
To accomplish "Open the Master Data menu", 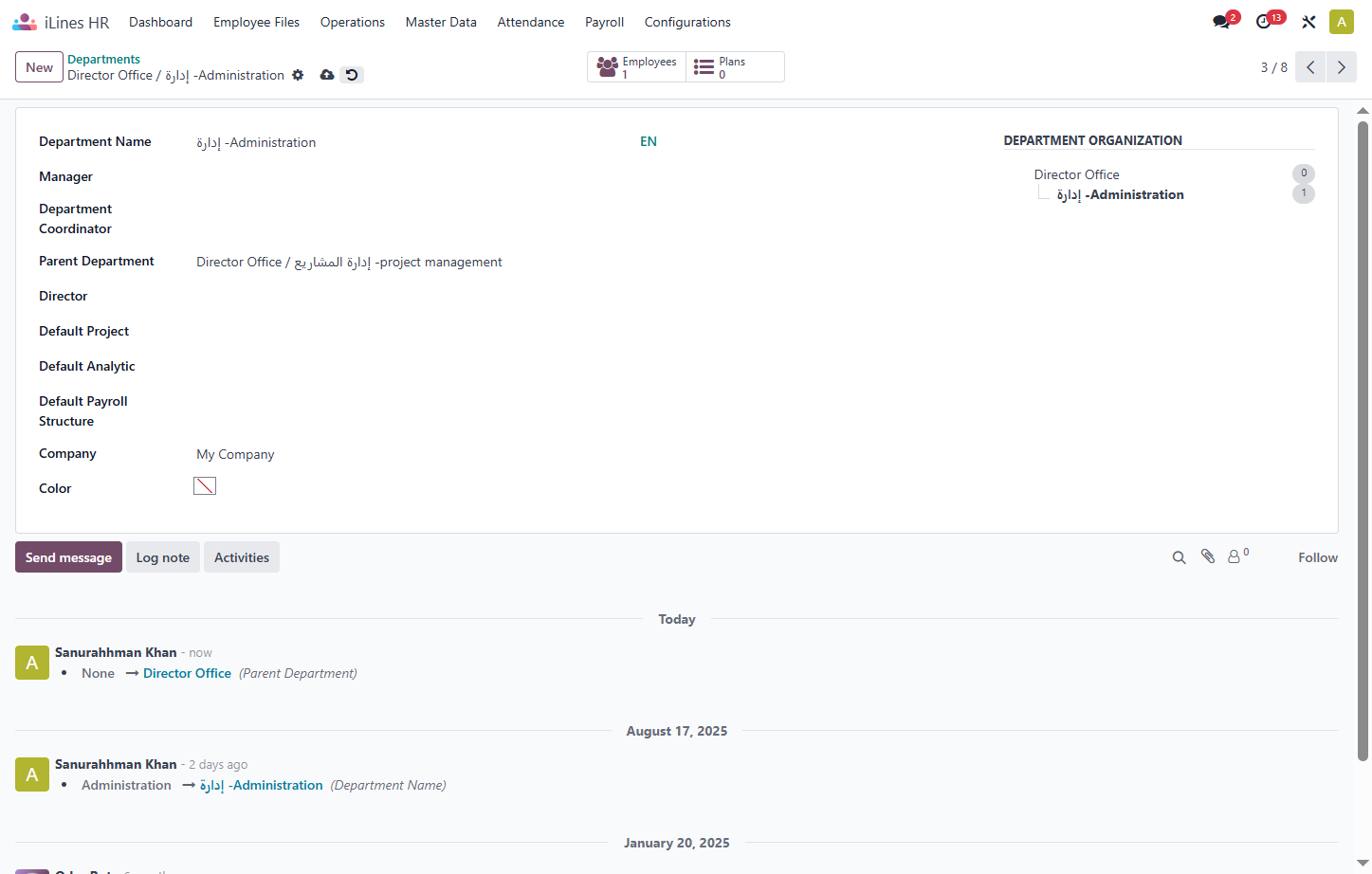I will point(441,22).
